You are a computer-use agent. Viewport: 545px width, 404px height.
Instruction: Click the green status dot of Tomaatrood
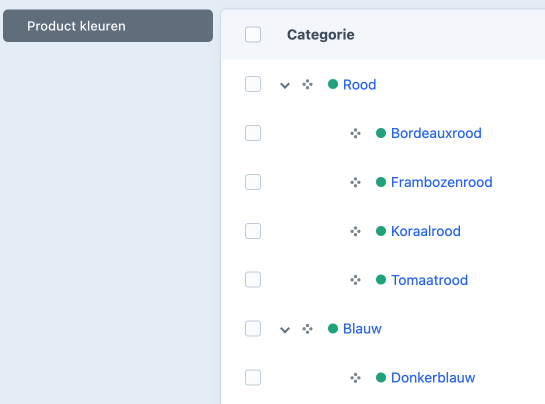pos(381,279)
